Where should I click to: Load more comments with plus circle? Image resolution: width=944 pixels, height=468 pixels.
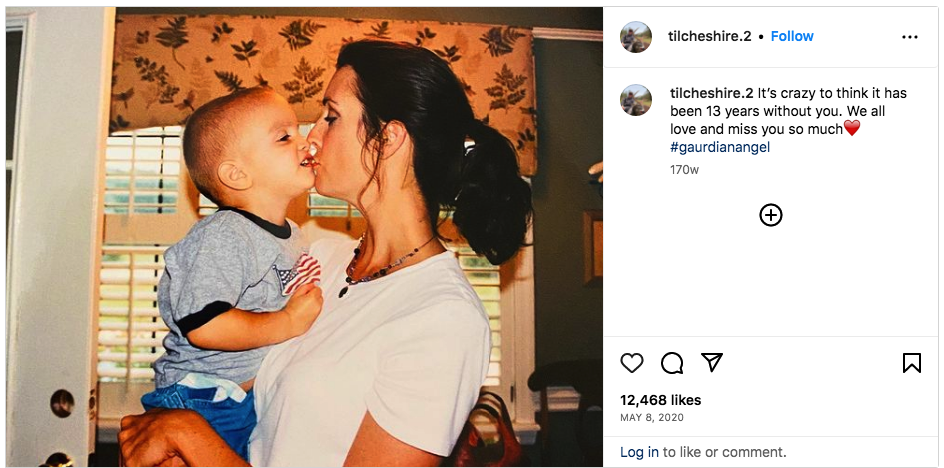click(771, 215)
